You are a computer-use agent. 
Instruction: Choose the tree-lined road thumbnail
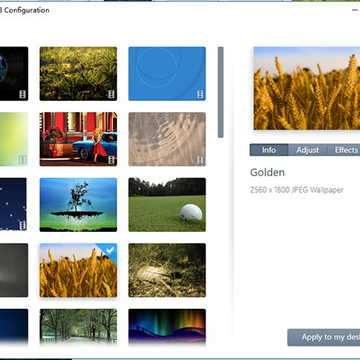pyautogui.click(x=78, y=328)
